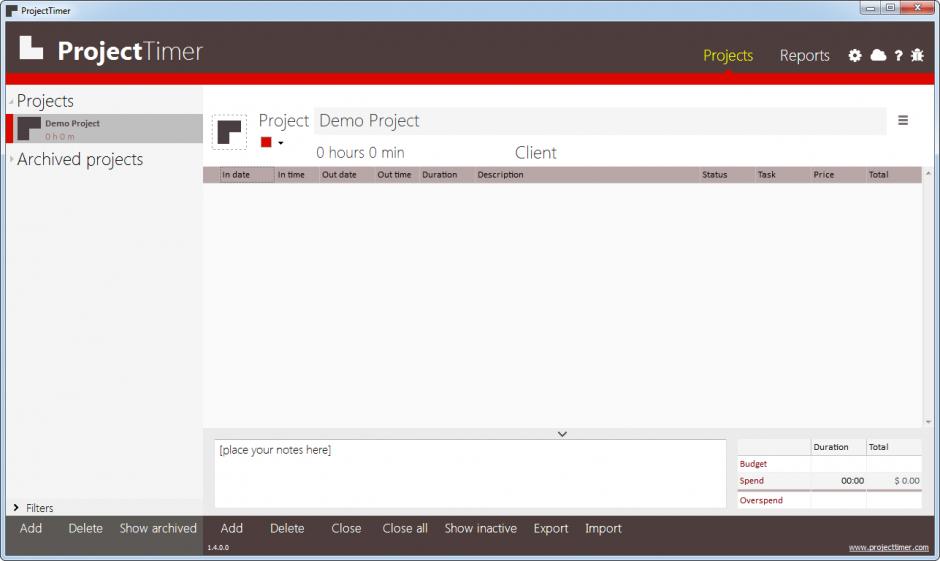Screen dimensions: 940x561
Task: Switch to the Projects tab
Action: pyautogui.click(x=728, y=56)
